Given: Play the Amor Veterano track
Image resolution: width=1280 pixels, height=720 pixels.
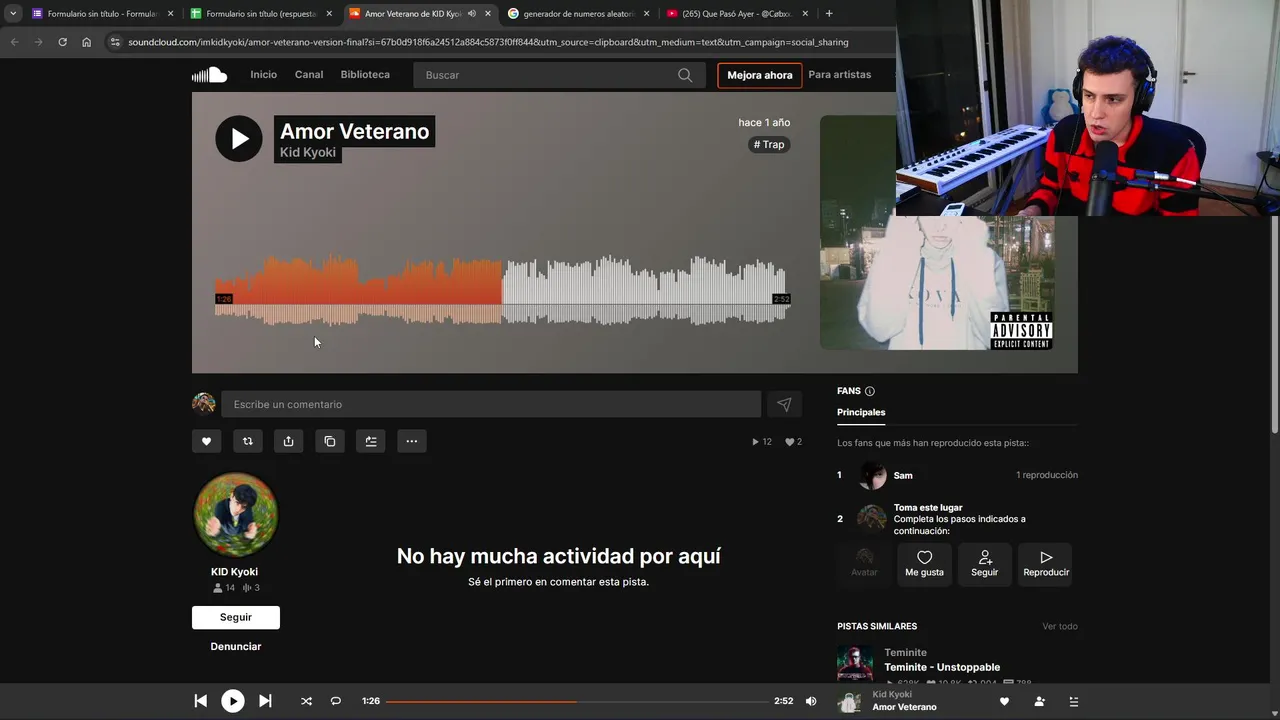Looking at the screenshot, I should (x=239, y=139).
